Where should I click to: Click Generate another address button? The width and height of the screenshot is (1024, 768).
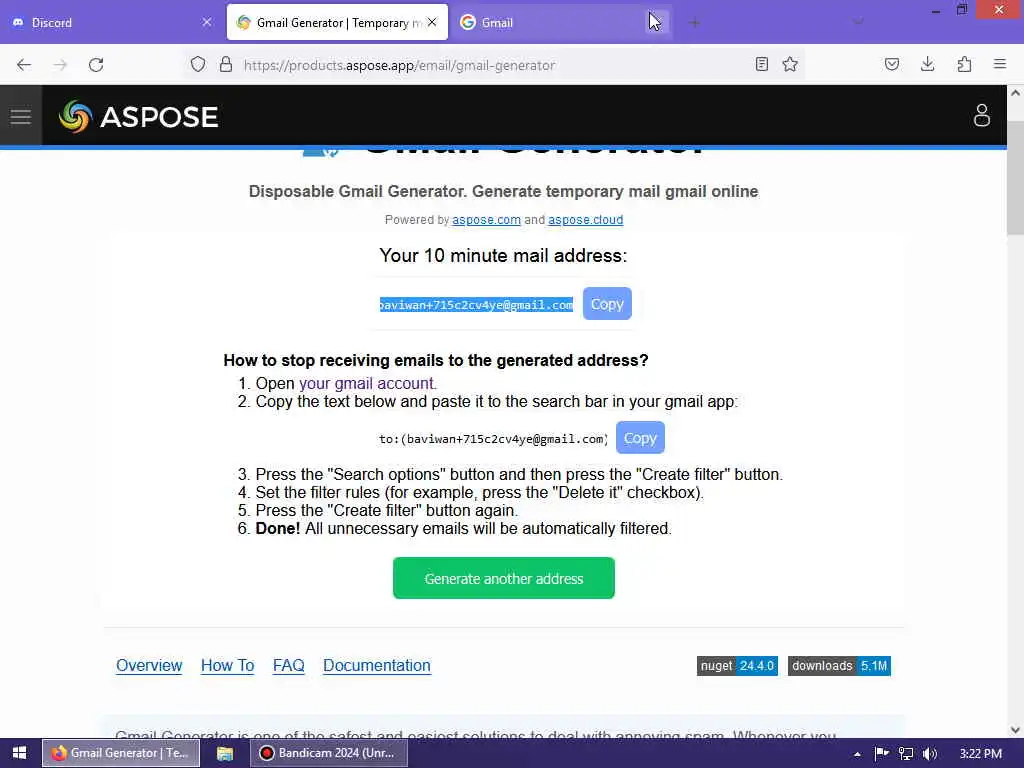[x=504, y=578]
